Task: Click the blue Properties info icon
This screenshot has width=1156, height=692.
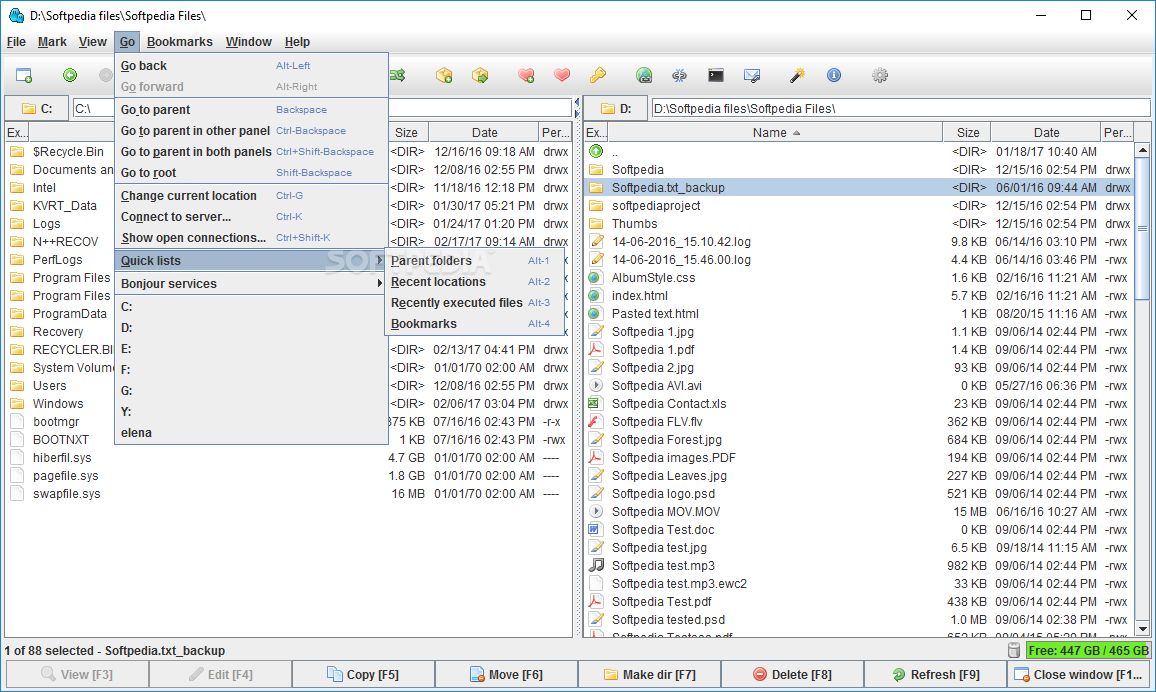Action: (x=834, y=75)
